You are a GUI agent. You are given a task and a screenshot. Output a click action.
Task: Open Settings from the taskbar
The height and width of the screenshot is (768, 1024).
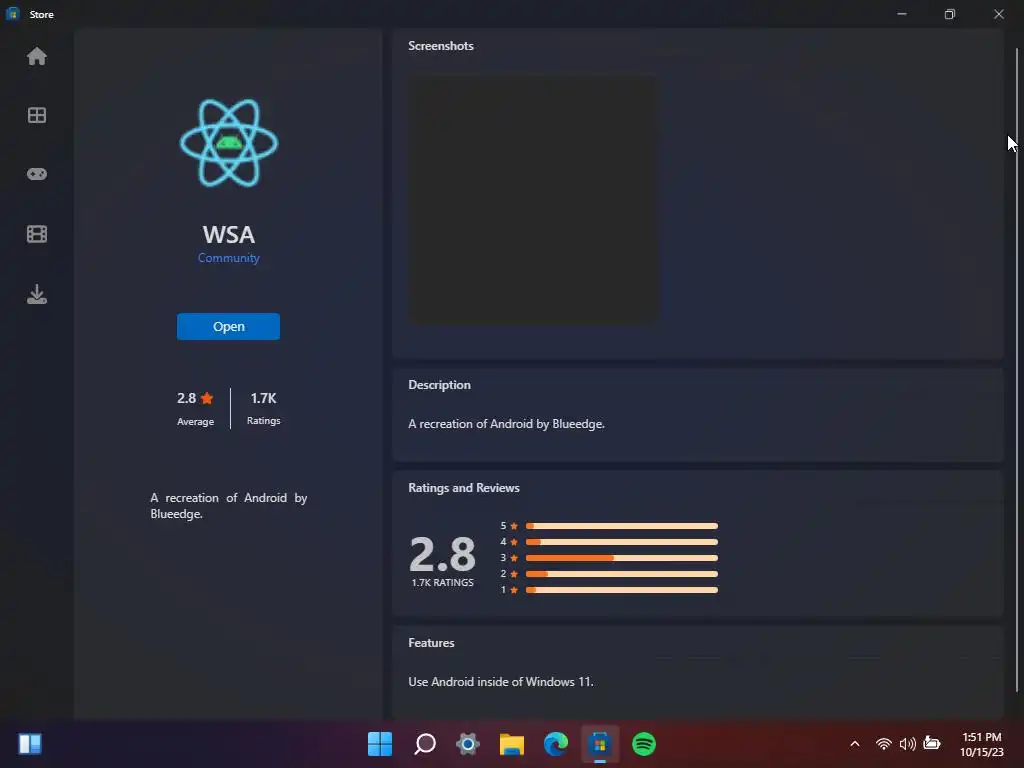pos(468,744)
